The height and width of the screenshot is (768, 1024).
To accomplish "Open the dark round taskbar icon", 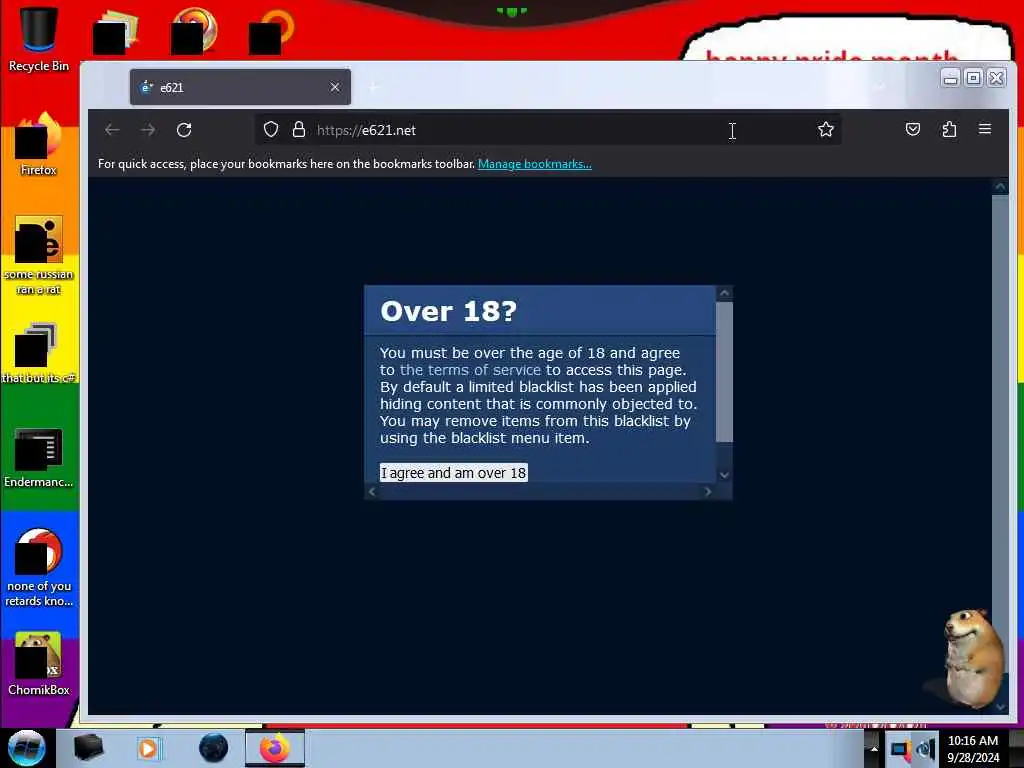I will [214, 748].
